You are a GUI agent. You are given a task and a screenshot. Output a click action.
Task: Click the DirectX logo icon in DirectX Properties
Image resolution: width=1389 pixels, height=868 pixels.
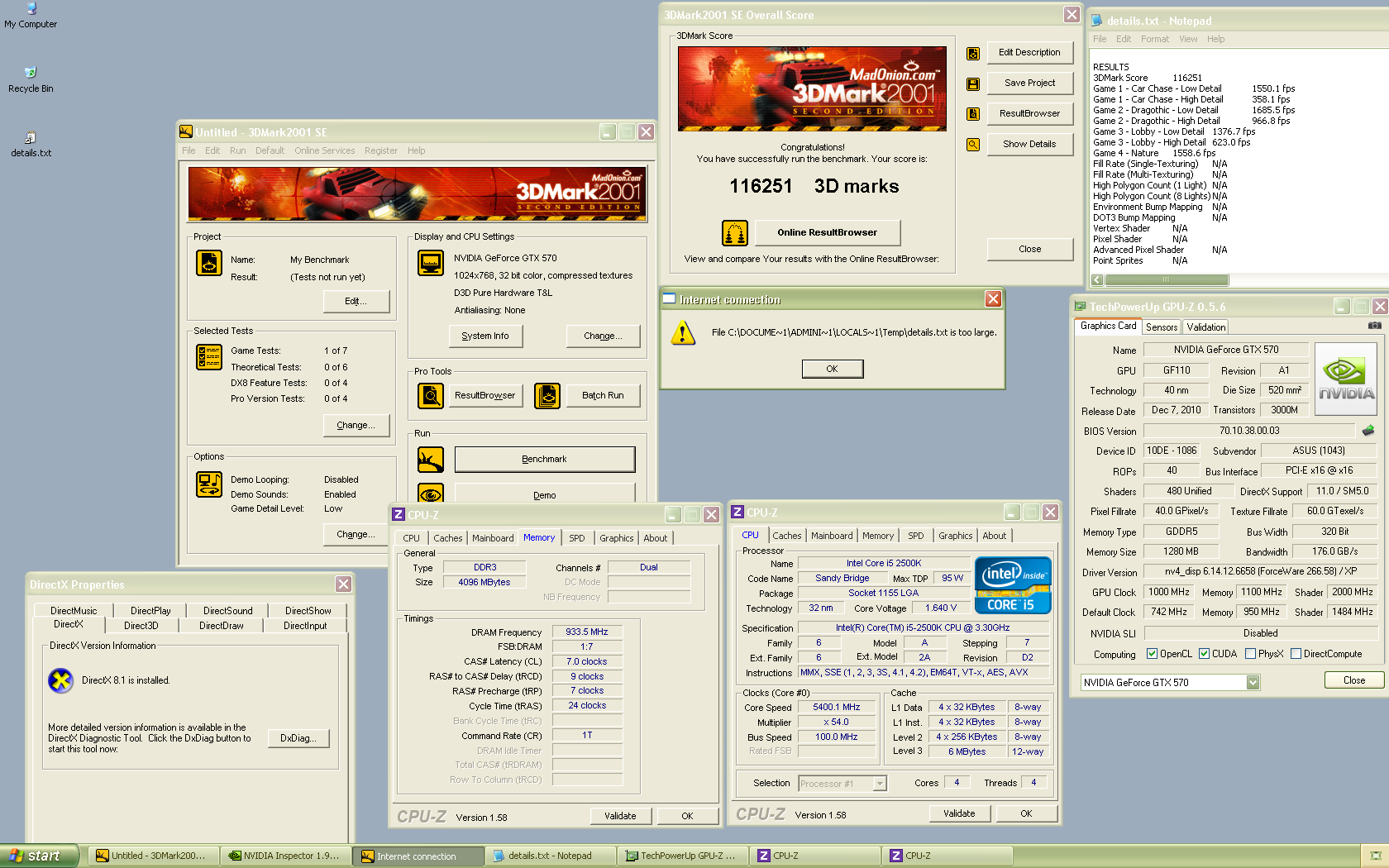(60, 680)
